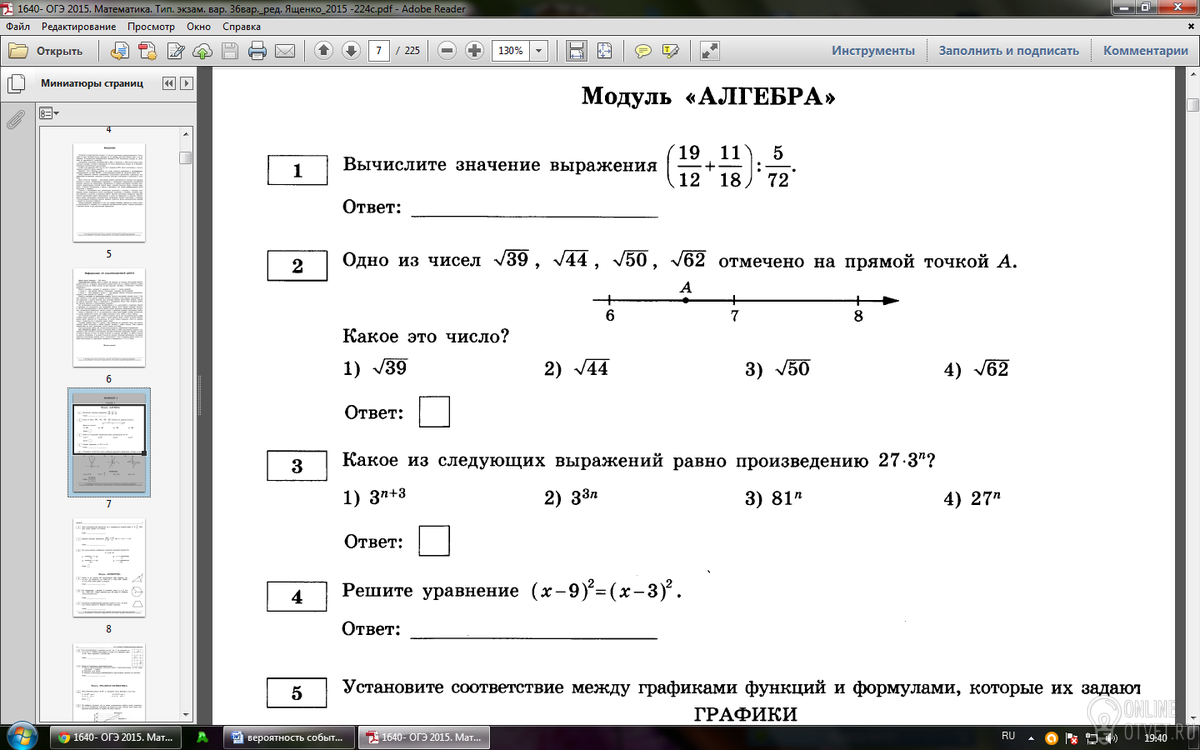Select page 8 thumbnail
Screen dimensions: 1200x750
(109, 569)
